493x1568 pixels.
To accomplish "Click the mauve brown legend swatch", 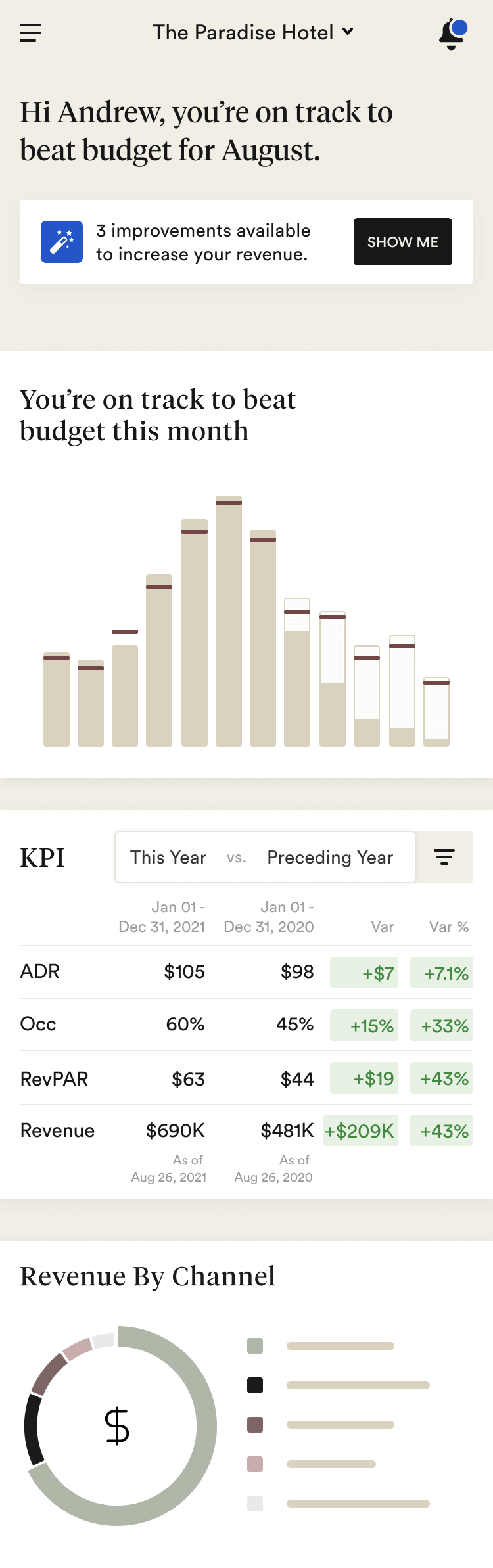I will [255, 1425].
